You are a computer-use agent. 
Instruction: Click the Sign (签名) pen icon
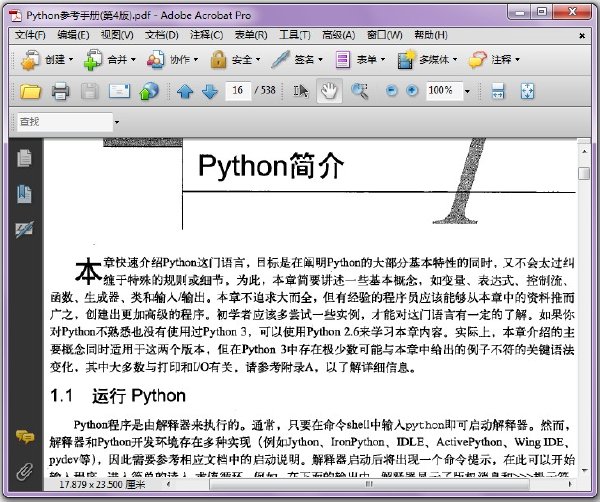coord(280,60)
